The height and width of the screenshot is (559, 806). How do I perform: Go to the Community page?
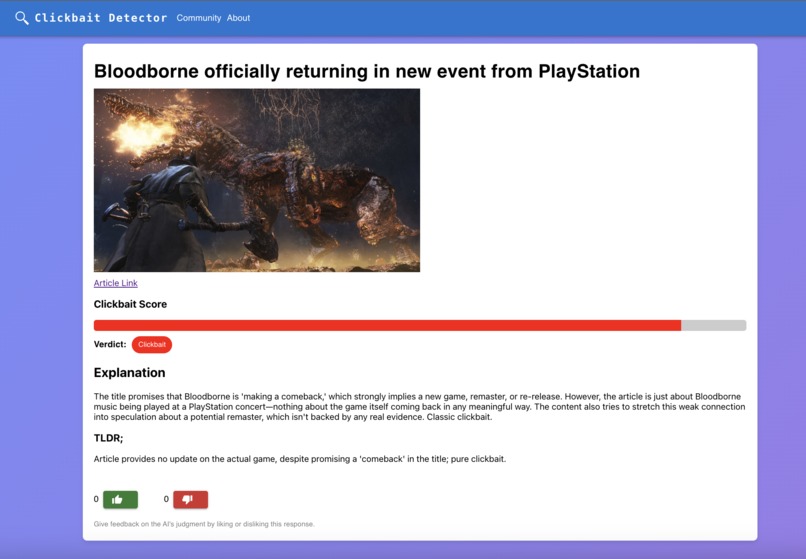[x=198, y=18]
